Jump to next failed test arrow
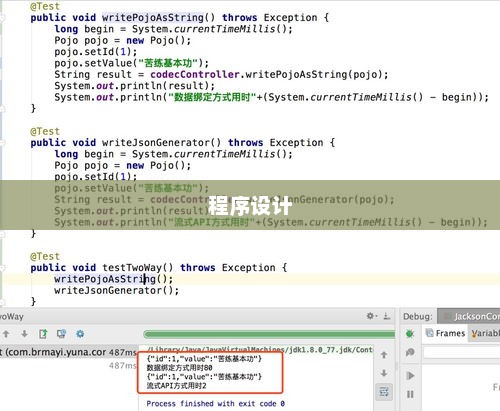 point(24,334)
